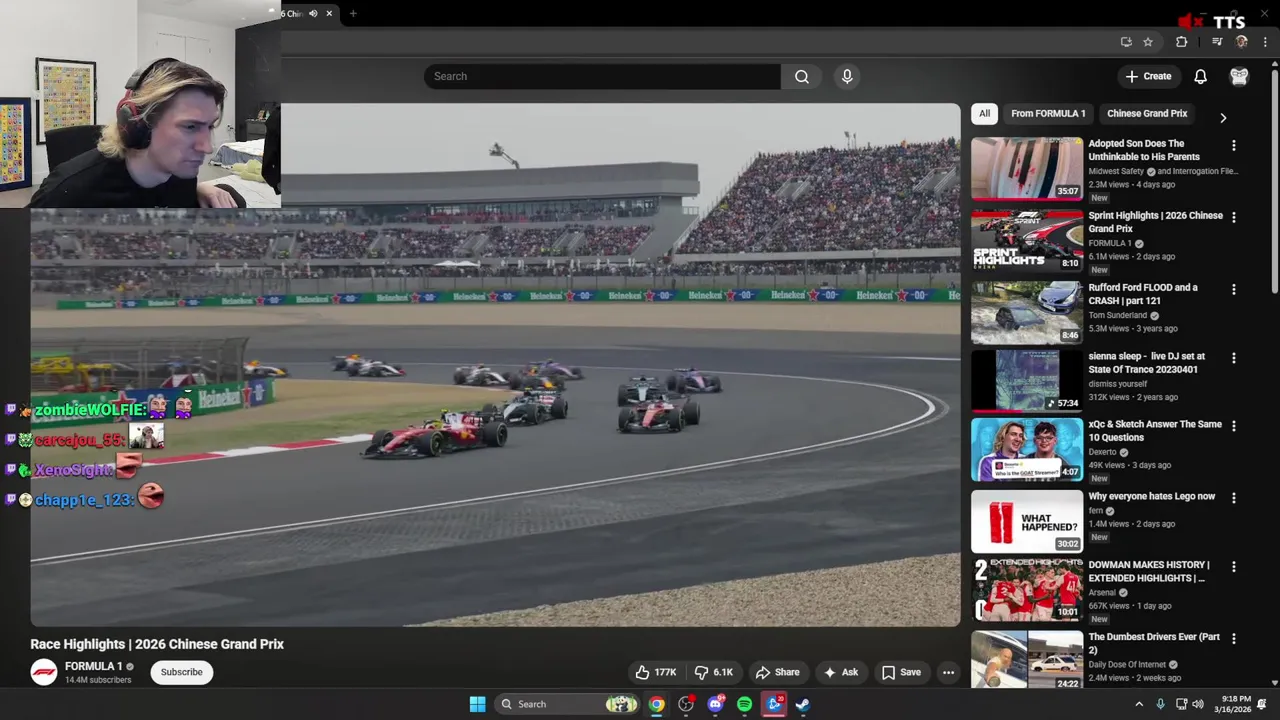Open Chrome media controls icon
The width and height of the screenshot is (1280, 720).
click(x=1217, y=42)
